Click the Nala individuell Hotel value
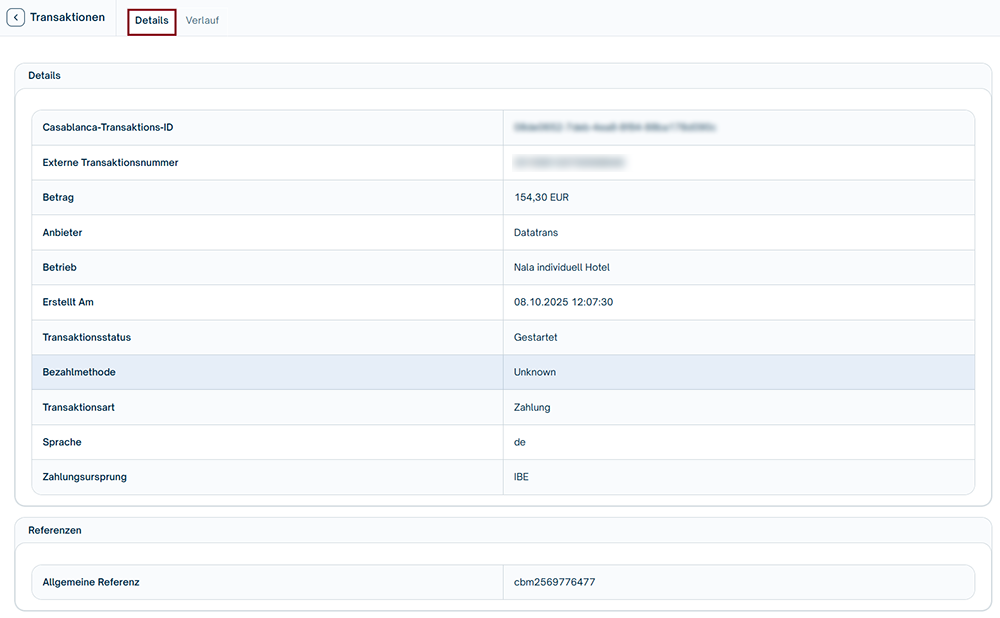The image size is (1000, 618). 561,268
